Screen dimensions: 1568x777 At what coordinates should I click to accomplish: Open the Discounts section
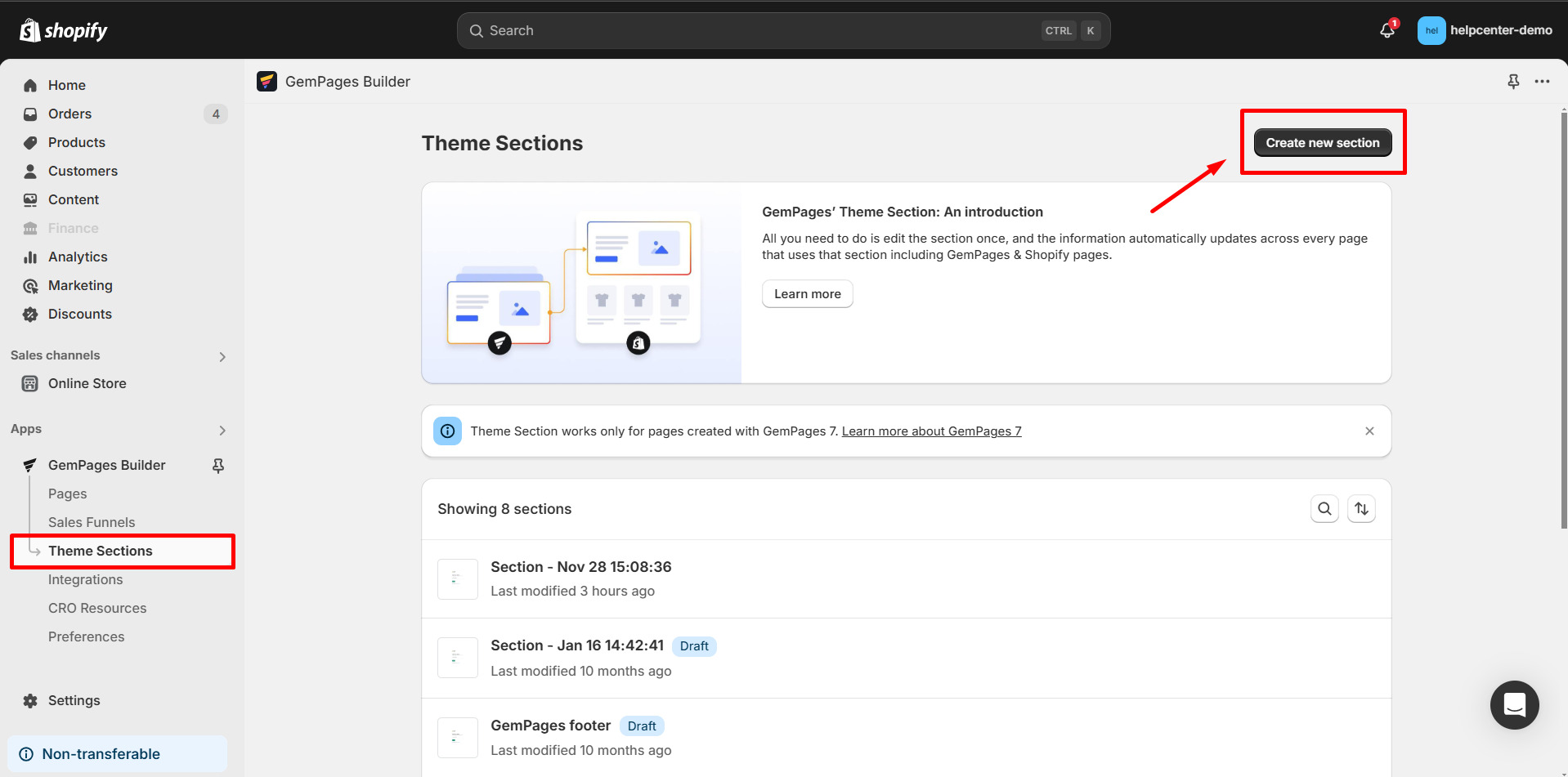(x=80, y=314)
